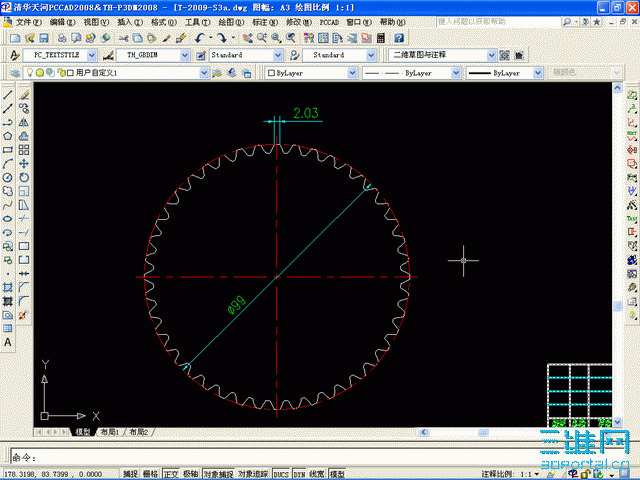Select the Ellipse draw tool
Screen dimensions: 640x480
coord(8,219)
